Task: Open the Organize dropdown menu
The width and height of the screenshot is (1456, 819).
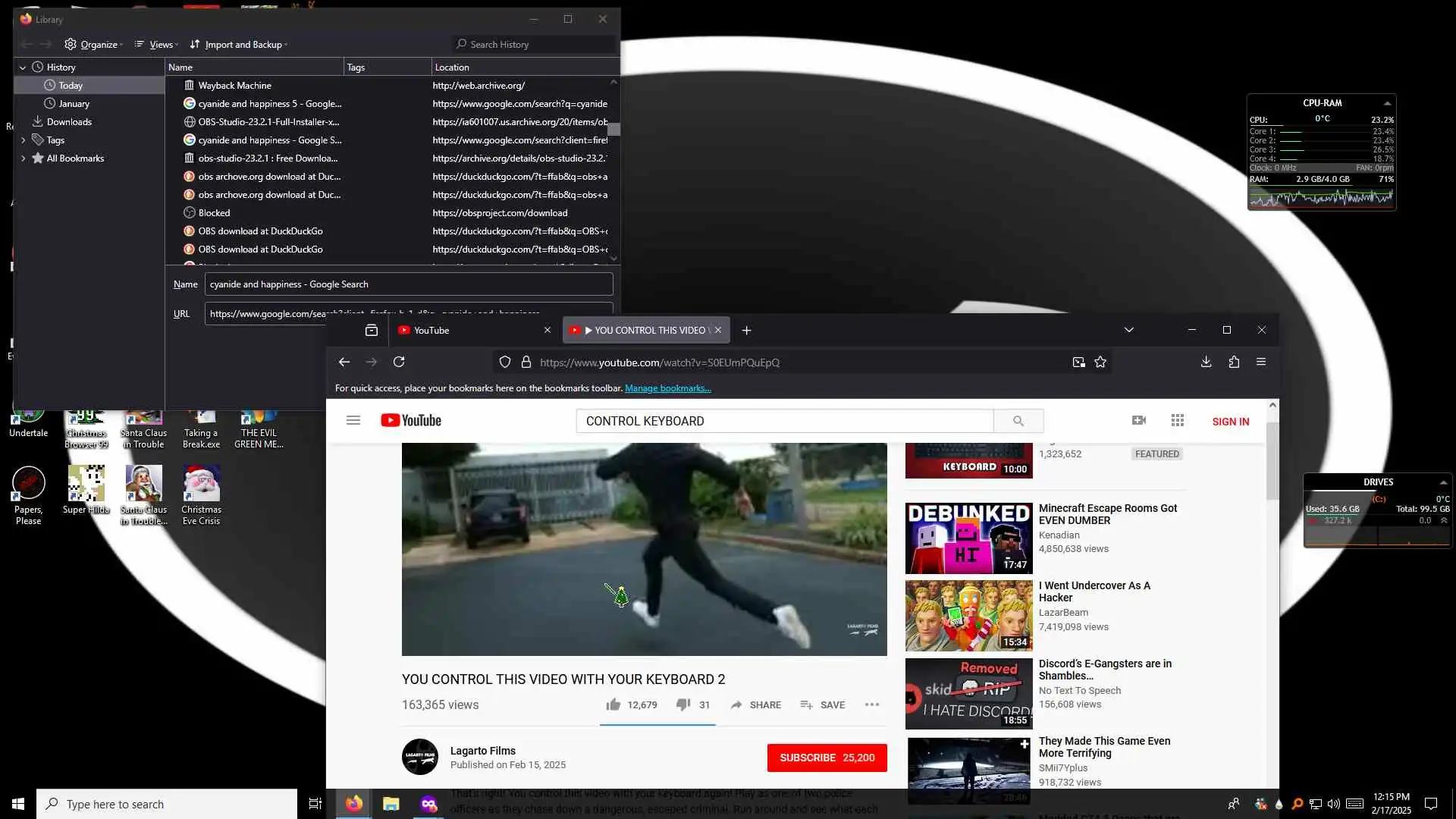Action: click(x=94, y=45)
